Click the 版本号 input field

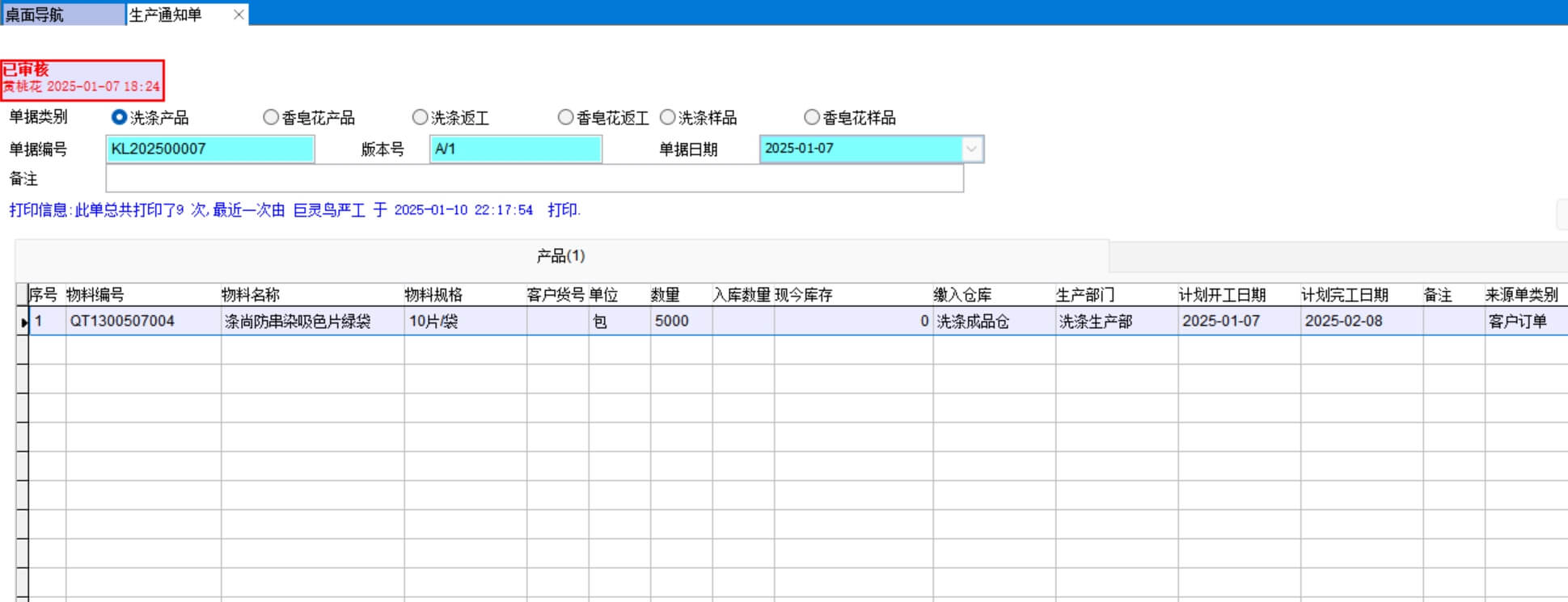coord(515,149)
